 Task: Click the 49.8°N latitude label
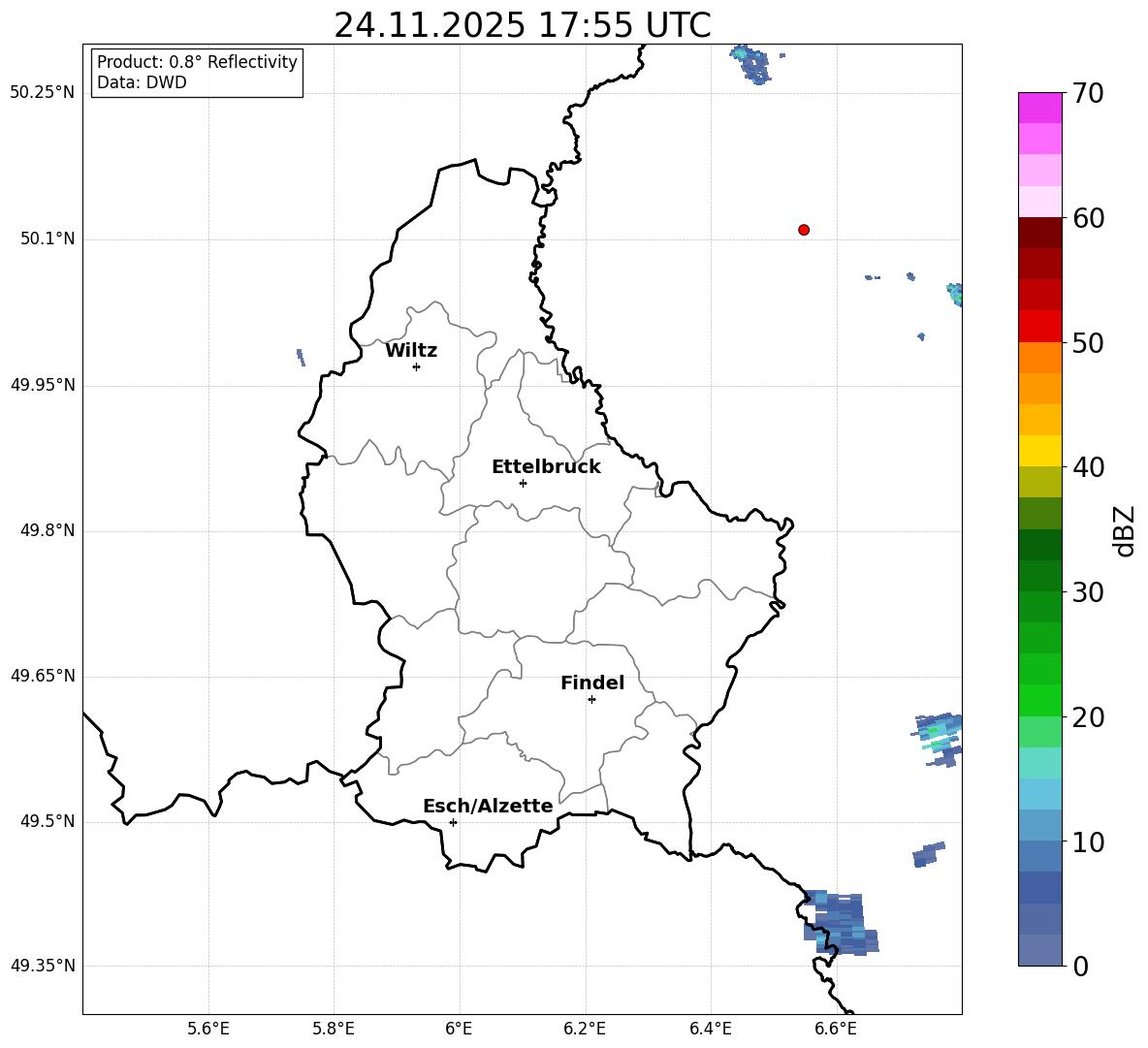48,530
